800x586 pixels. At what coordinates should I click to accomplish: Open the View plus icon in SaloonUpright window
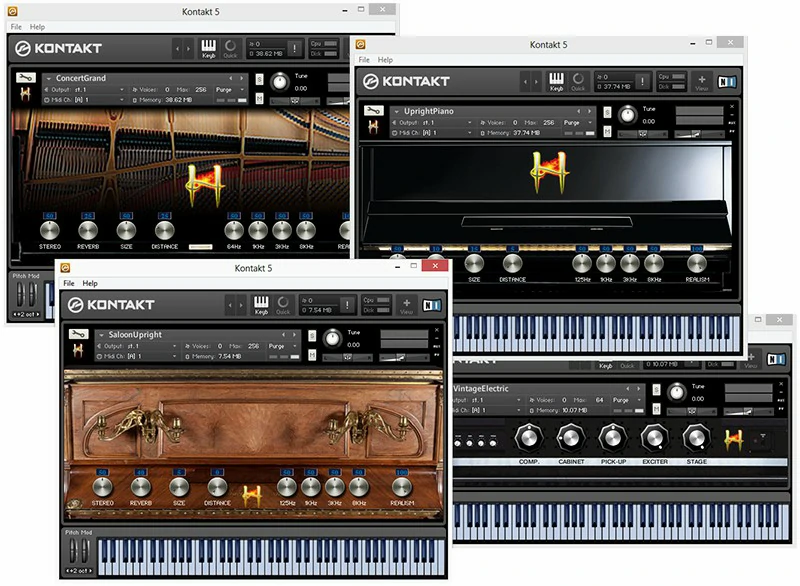click(x=407, y=305)
